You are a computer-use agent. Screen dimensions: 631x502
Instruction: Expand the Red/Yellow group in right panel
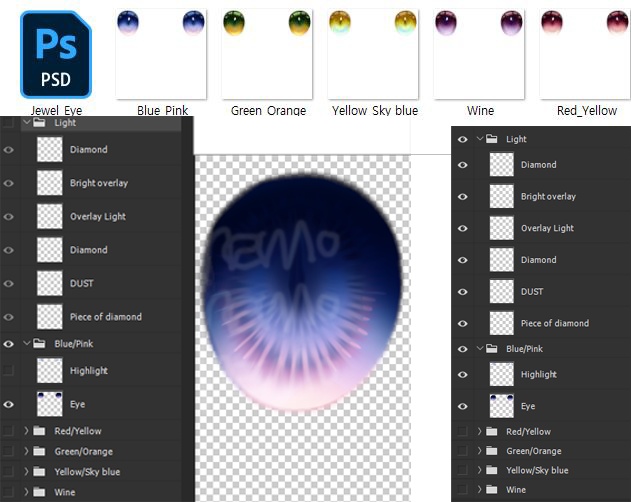480,431
